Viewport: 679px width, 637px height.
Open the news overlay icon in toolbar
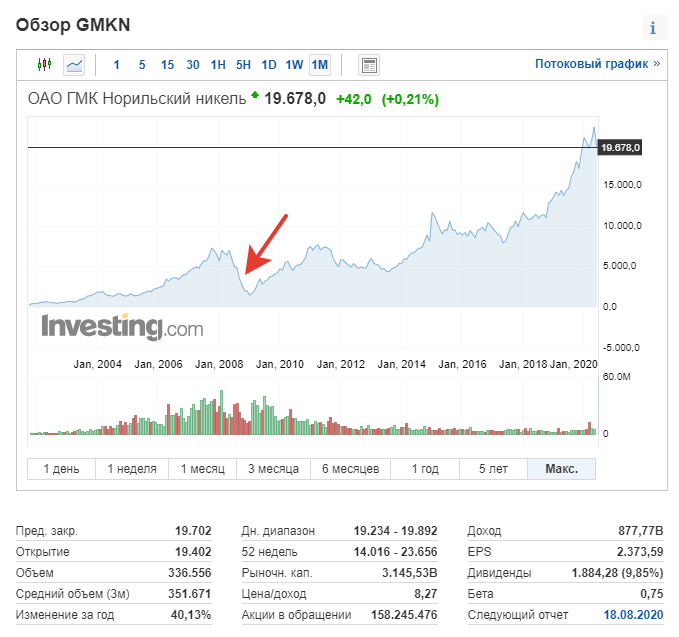pos(369,65)
